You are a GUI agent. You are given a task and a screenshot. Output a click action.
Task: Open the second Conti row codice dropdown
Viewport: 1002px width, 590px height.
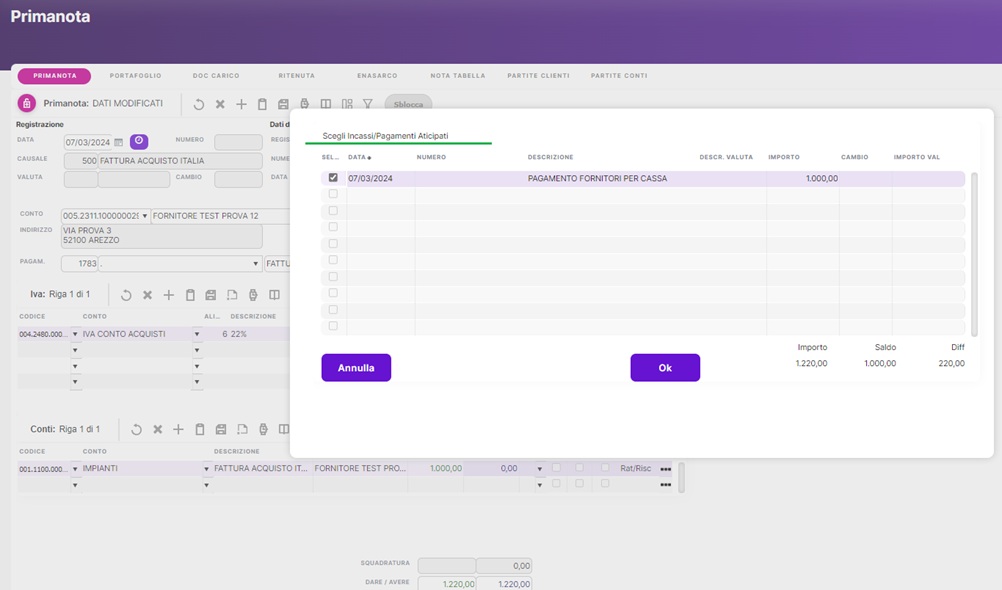pyautogui.click(x=75, y=485)
